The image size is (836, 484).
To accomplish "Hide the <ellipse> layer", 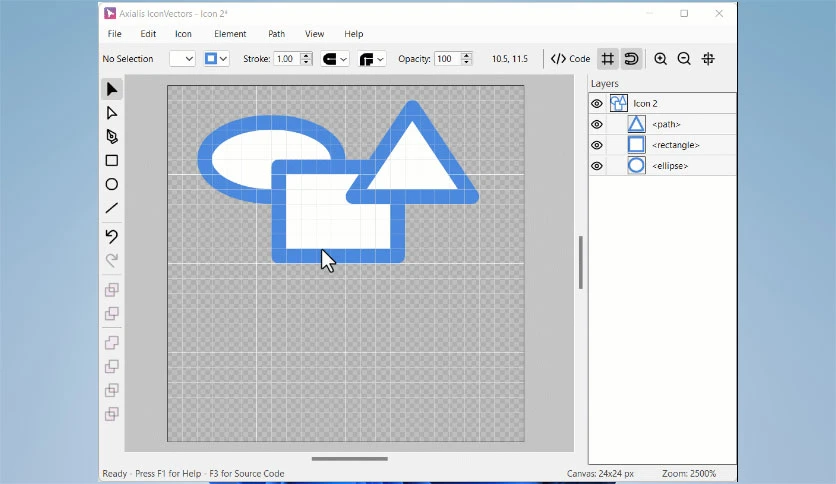I will [x=597, y=166].
